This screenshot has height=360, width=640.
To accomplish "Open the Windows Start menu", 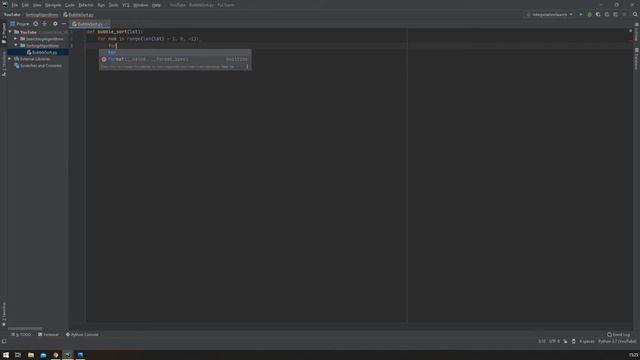I will click(6, 355).
